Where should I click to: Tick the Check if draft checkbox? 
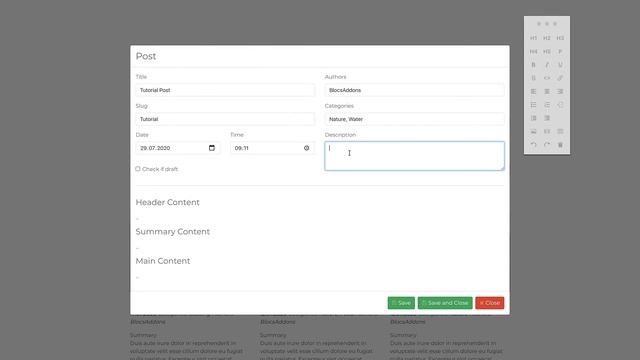[138, 169]
